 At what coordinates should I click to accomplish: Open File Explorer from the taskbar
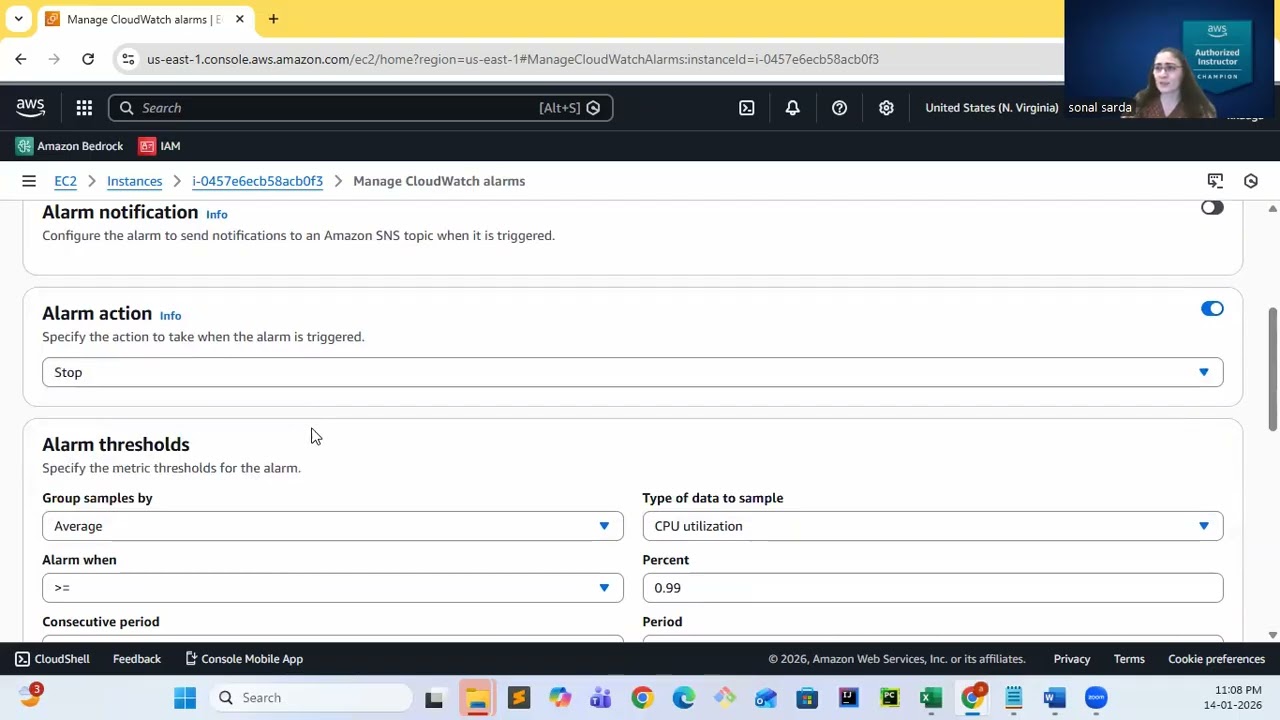tap(477, 698)
